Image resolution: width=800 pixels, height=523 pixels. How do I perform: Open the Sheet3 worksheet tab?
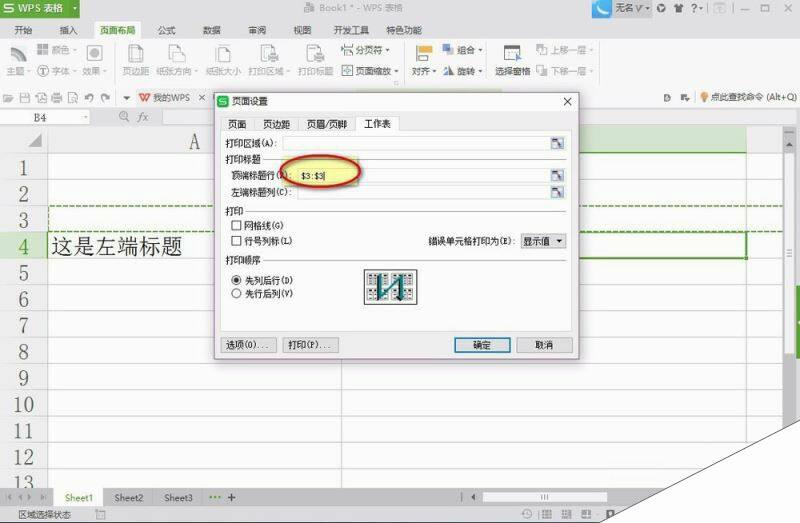tap(178, 497)
